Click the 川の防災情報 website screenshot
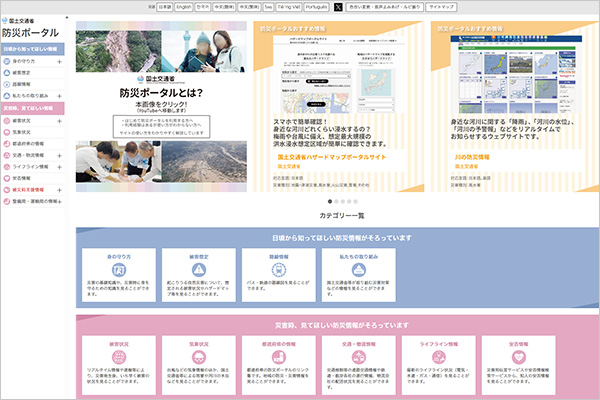Screen dimensions: 600x400 tap(516, 74)
